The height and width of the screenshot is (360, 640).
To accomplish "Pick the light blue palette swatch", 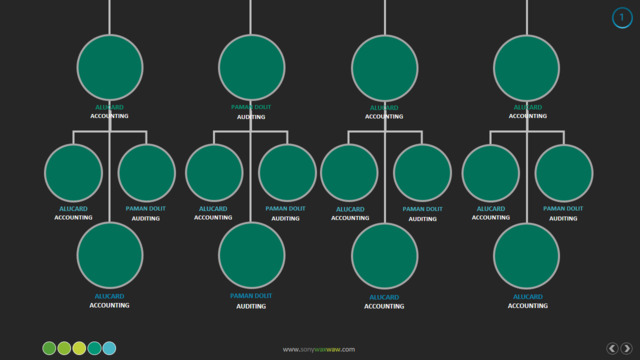I will tap(109, 348).
